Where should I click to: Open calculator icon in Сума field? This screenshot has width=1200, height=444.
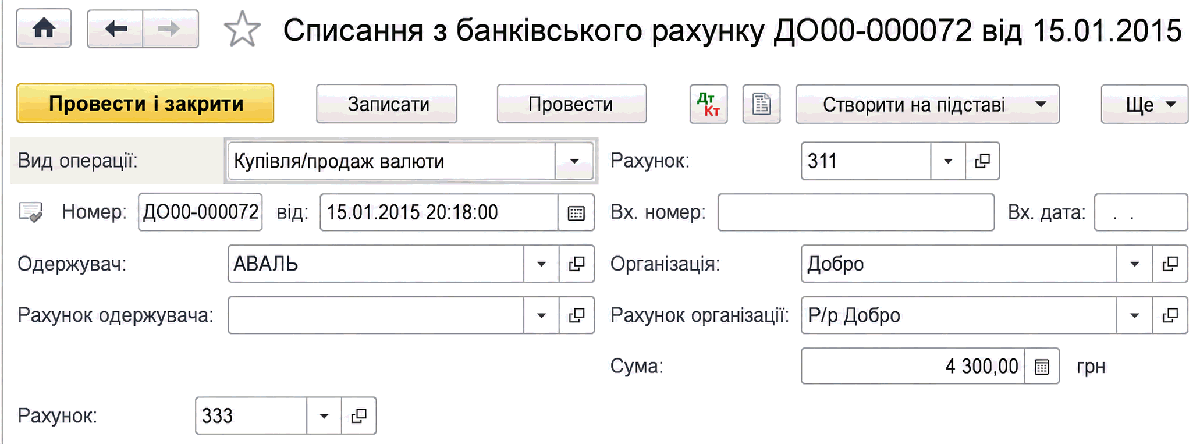[x=1041, y=367]
